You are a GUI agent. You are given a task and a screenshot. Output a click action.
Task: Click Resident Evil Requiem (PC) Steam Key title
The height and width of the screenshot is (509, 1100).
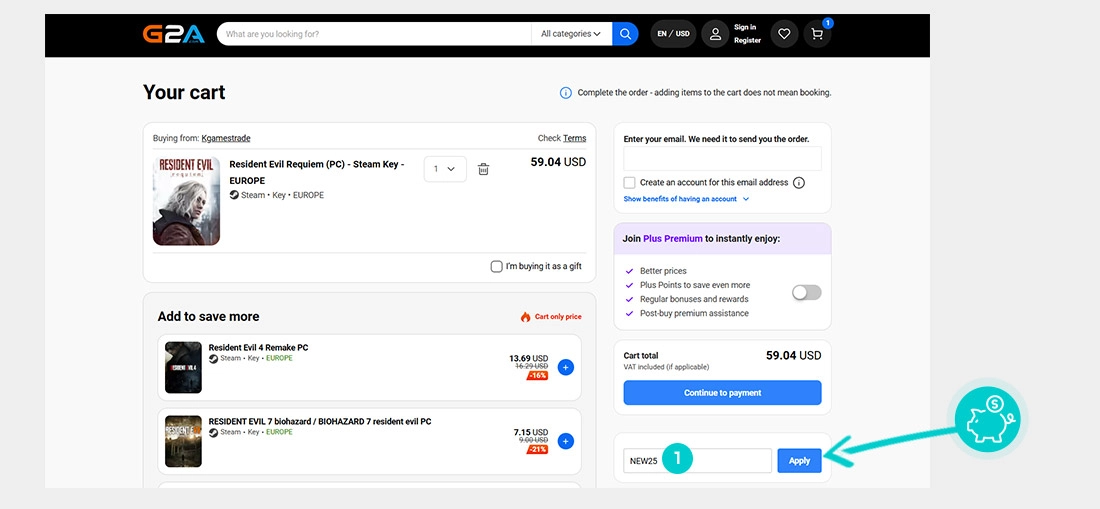click(317, 172)
